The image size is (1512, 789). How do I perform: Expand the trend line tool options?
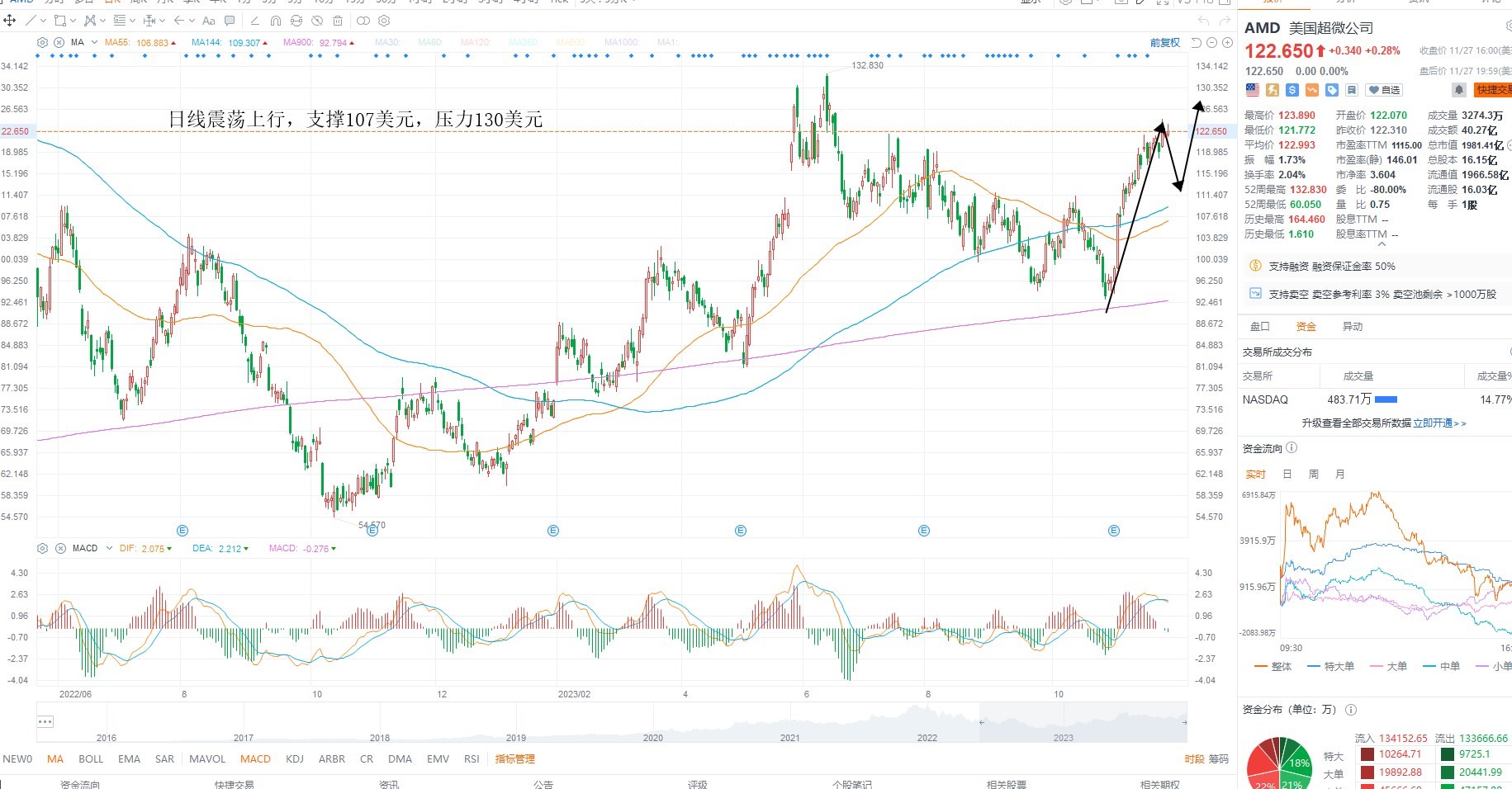[x=42, y=21]
